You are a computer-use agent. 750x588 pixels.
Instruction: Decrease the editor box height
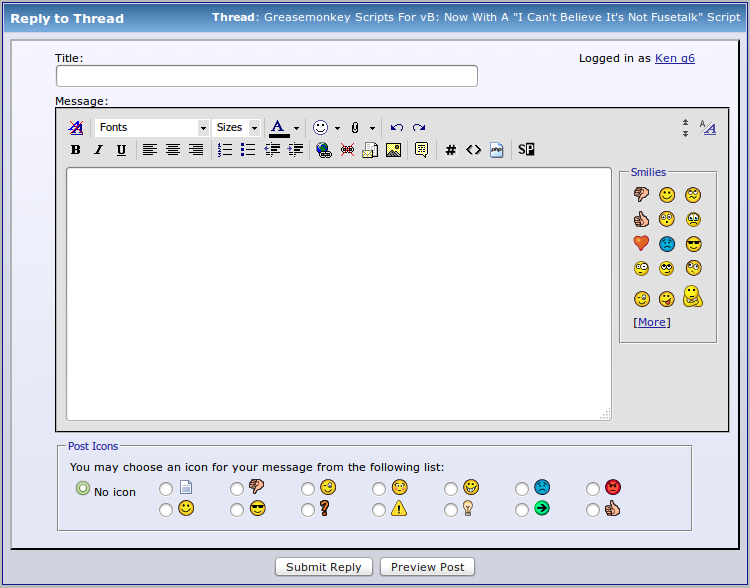coord(685,122)
